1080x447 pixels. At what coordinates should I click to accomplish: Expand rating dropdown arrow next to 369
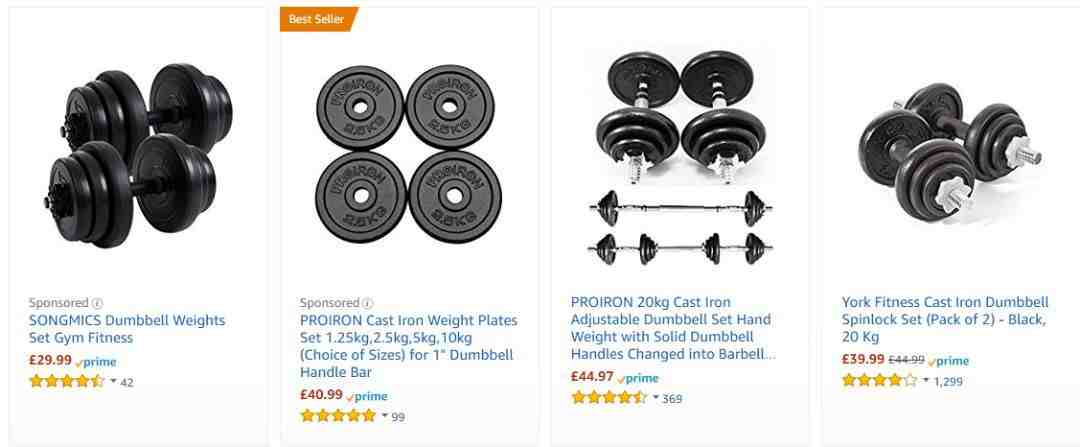[x=656, y=398]
